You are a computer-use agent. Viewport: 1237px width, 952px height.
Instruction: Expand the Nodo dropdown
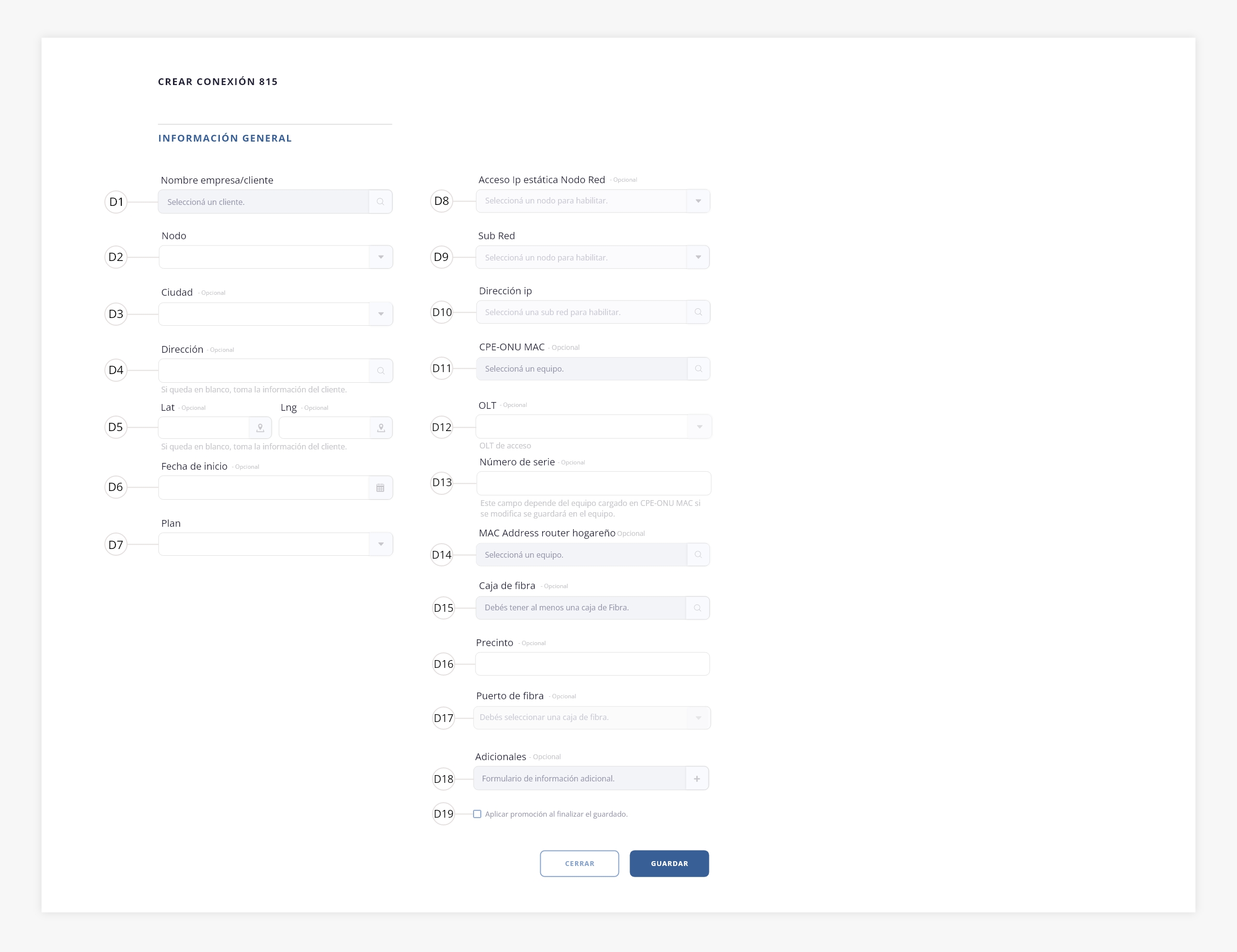coord(381,257)
